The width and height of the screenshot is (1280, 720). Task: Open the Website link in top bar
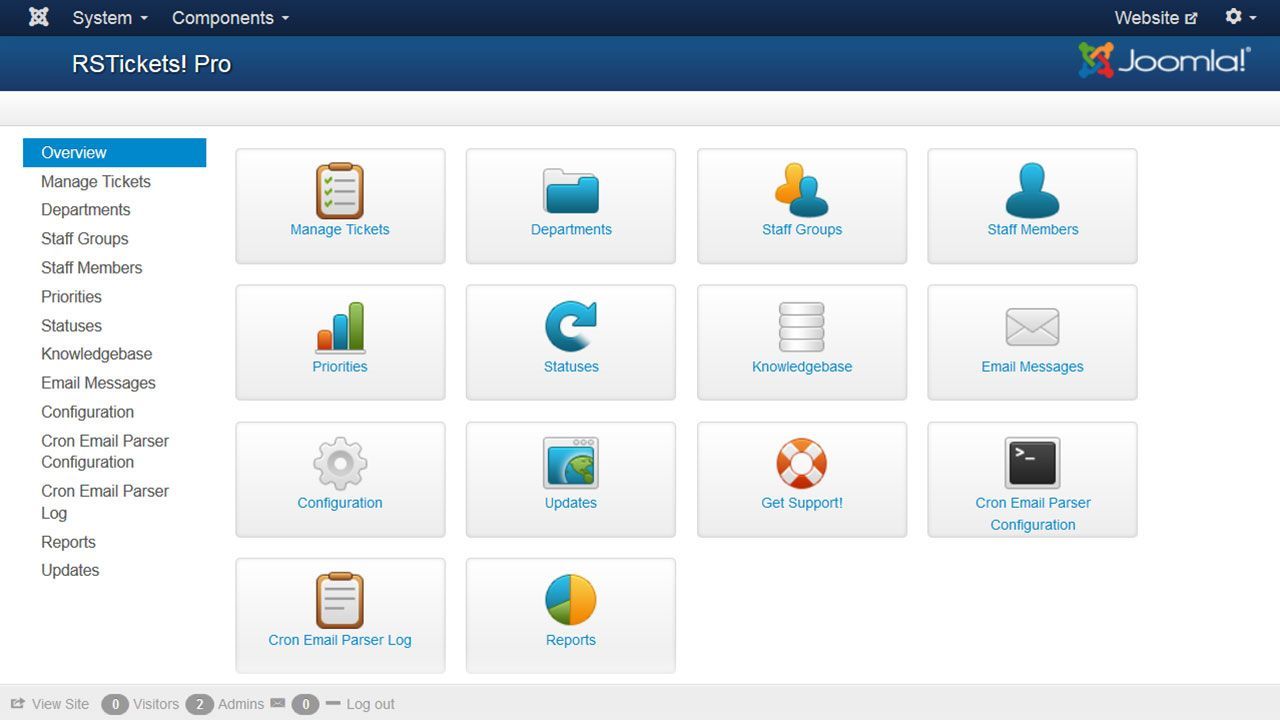[x=1156, y=18]
